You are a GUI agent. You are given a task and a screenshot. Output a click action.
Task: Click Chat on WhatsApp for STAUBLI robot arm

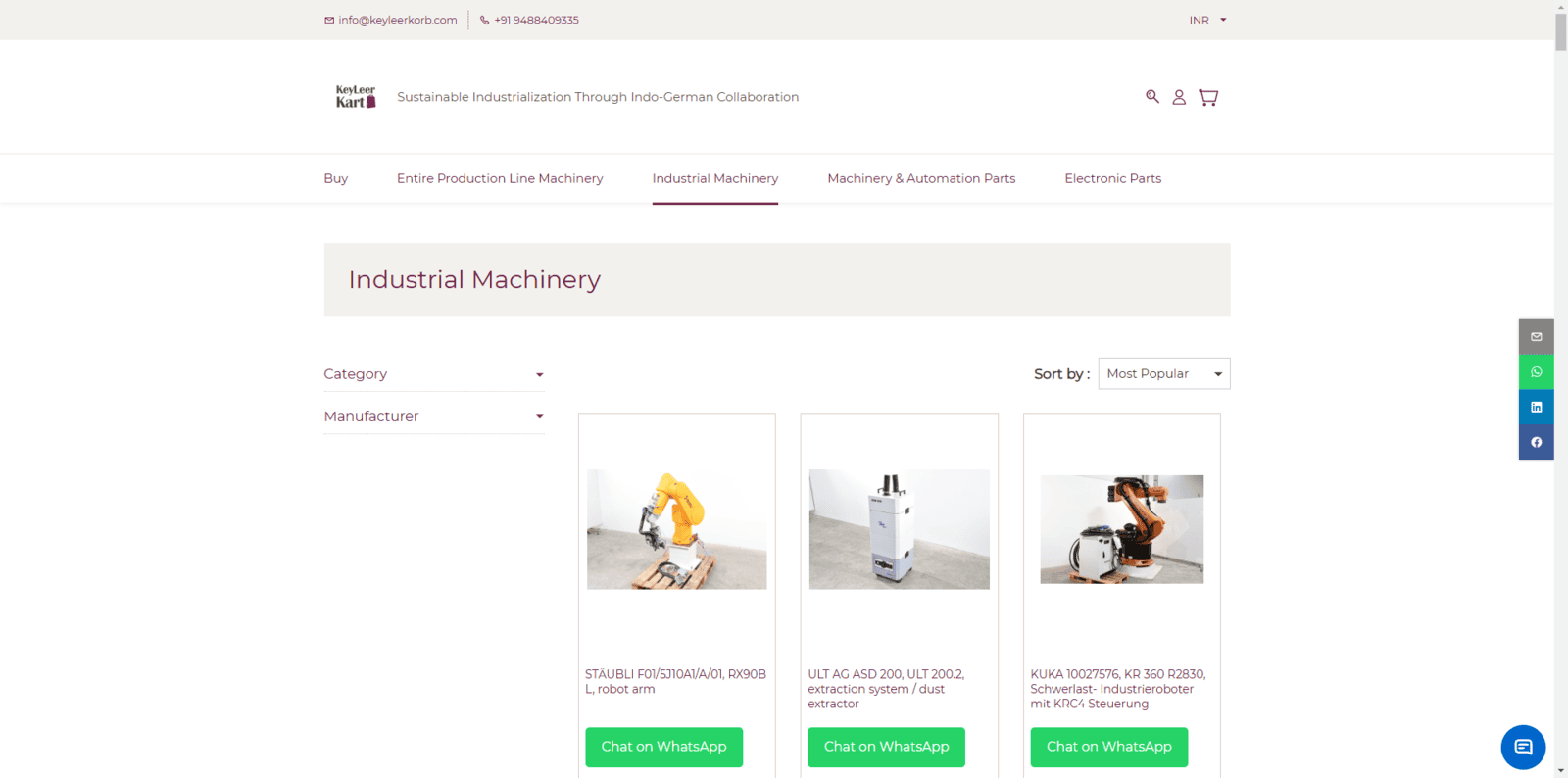663,747
